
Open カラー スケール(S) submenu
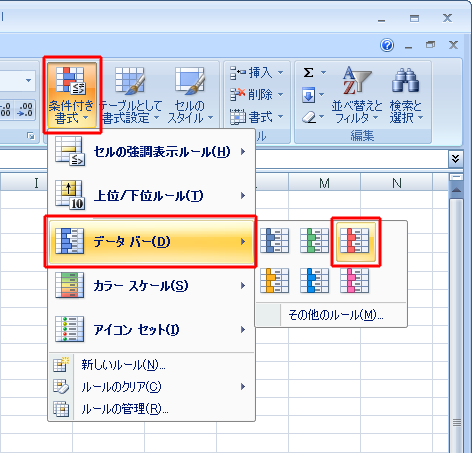[x=152, y=286]
